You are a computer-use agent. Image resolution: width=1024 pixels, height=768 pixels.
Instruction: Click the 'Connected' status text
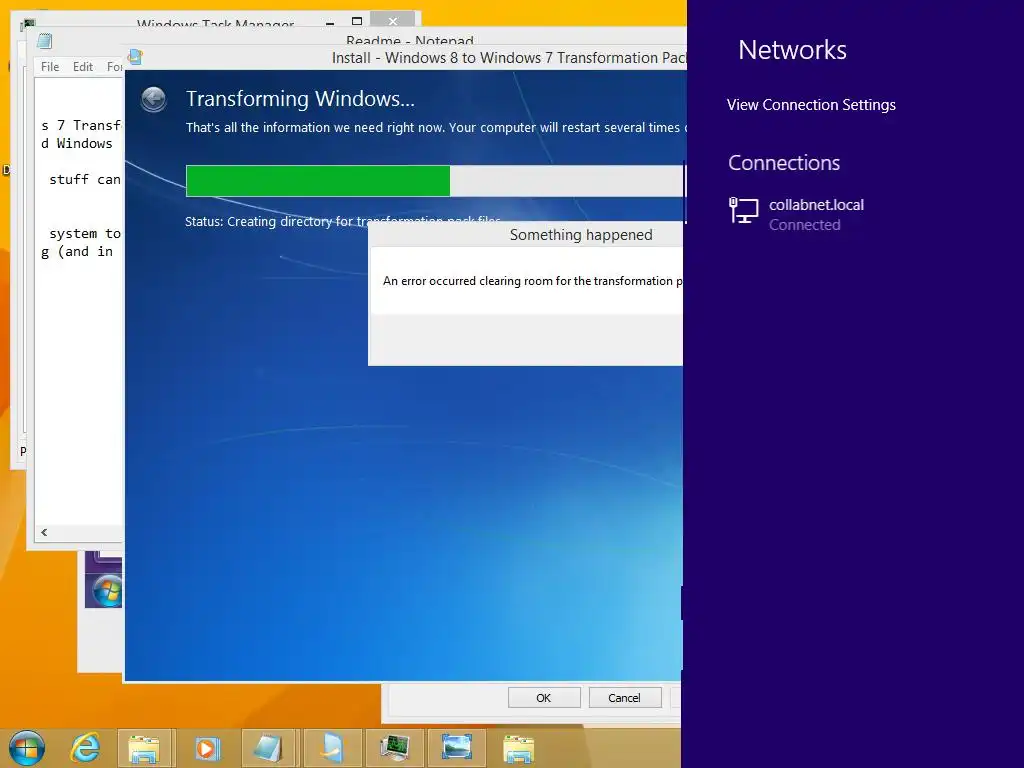tap(805, 225)
